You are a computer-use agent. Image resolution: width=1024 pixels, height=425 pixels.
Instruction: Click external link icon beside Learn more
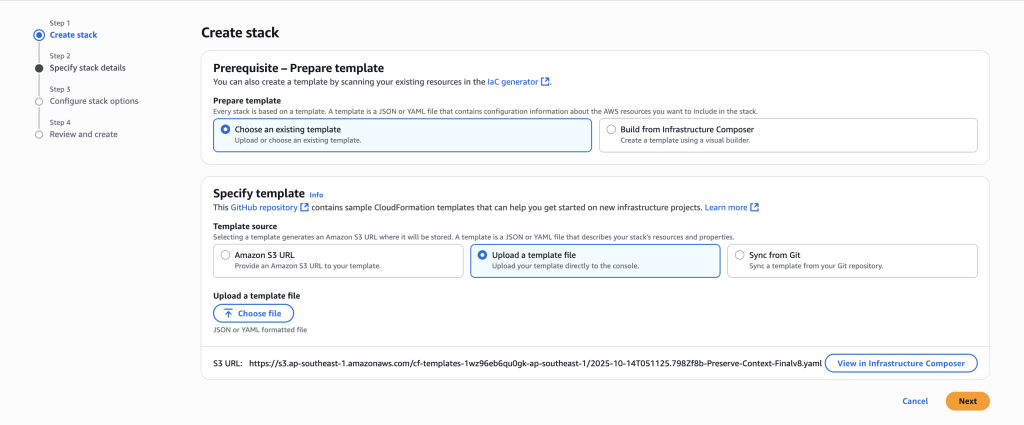[x=754, y=207]
